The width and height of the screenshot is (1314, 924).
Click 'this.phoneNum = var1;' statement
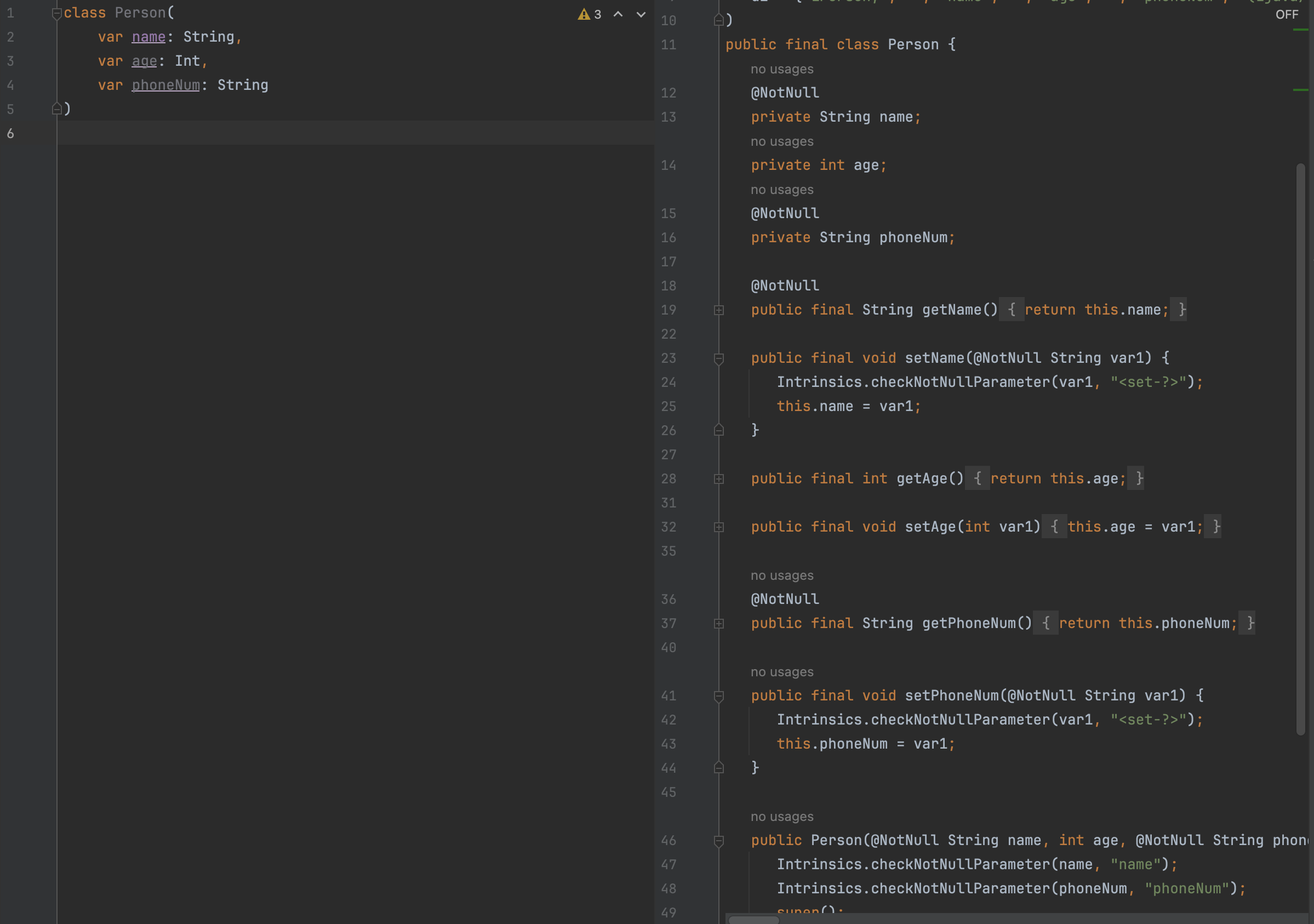coord(866,744)
